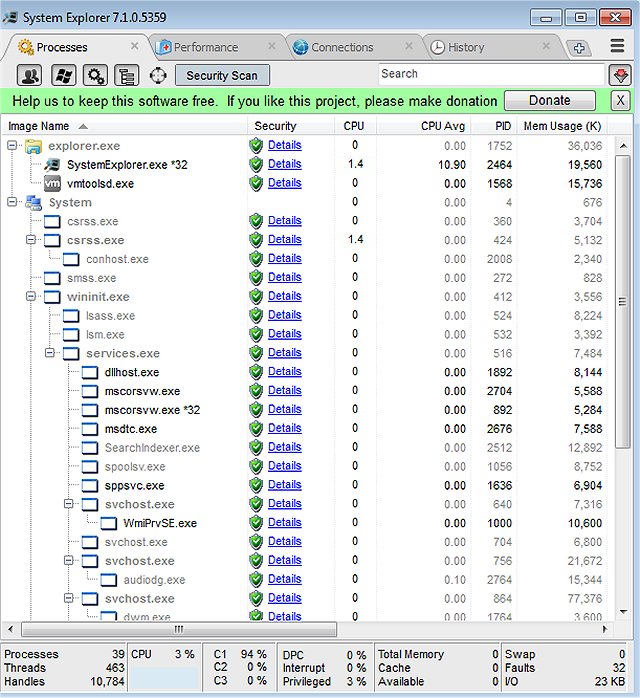Click security shield for lsass.exe
Viewport: 640px width, 698px height.
[x=256, y=315]
